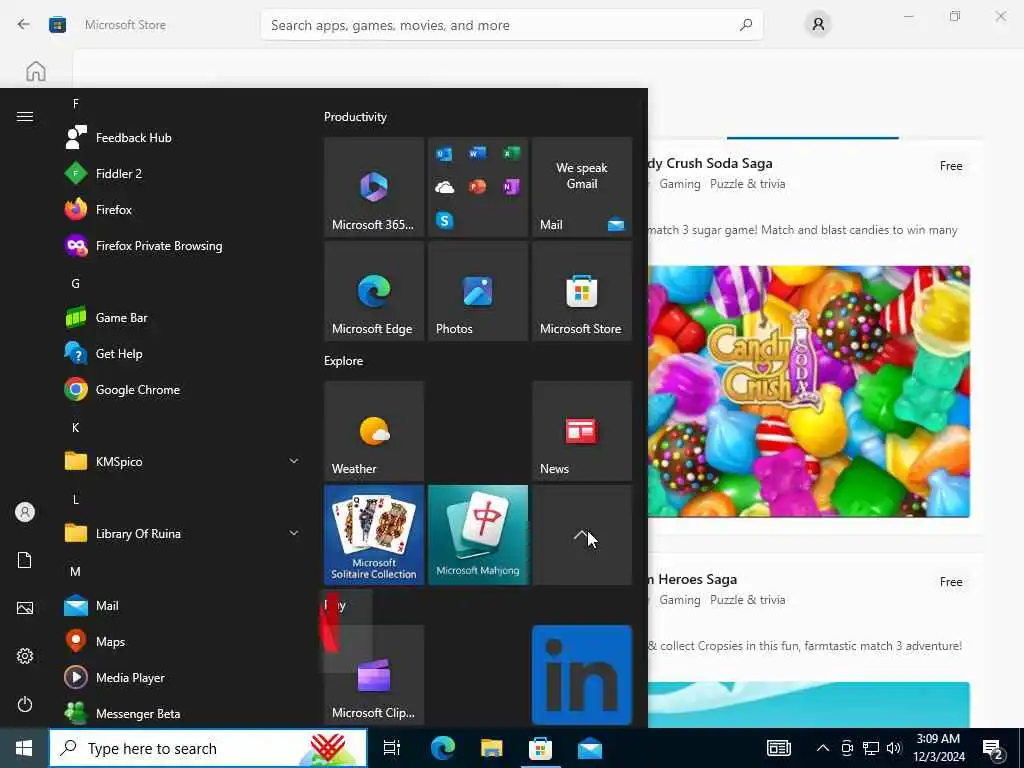Show hidden system tray icons
Screen dimensions: 1024x768
(x=823, y=748)
